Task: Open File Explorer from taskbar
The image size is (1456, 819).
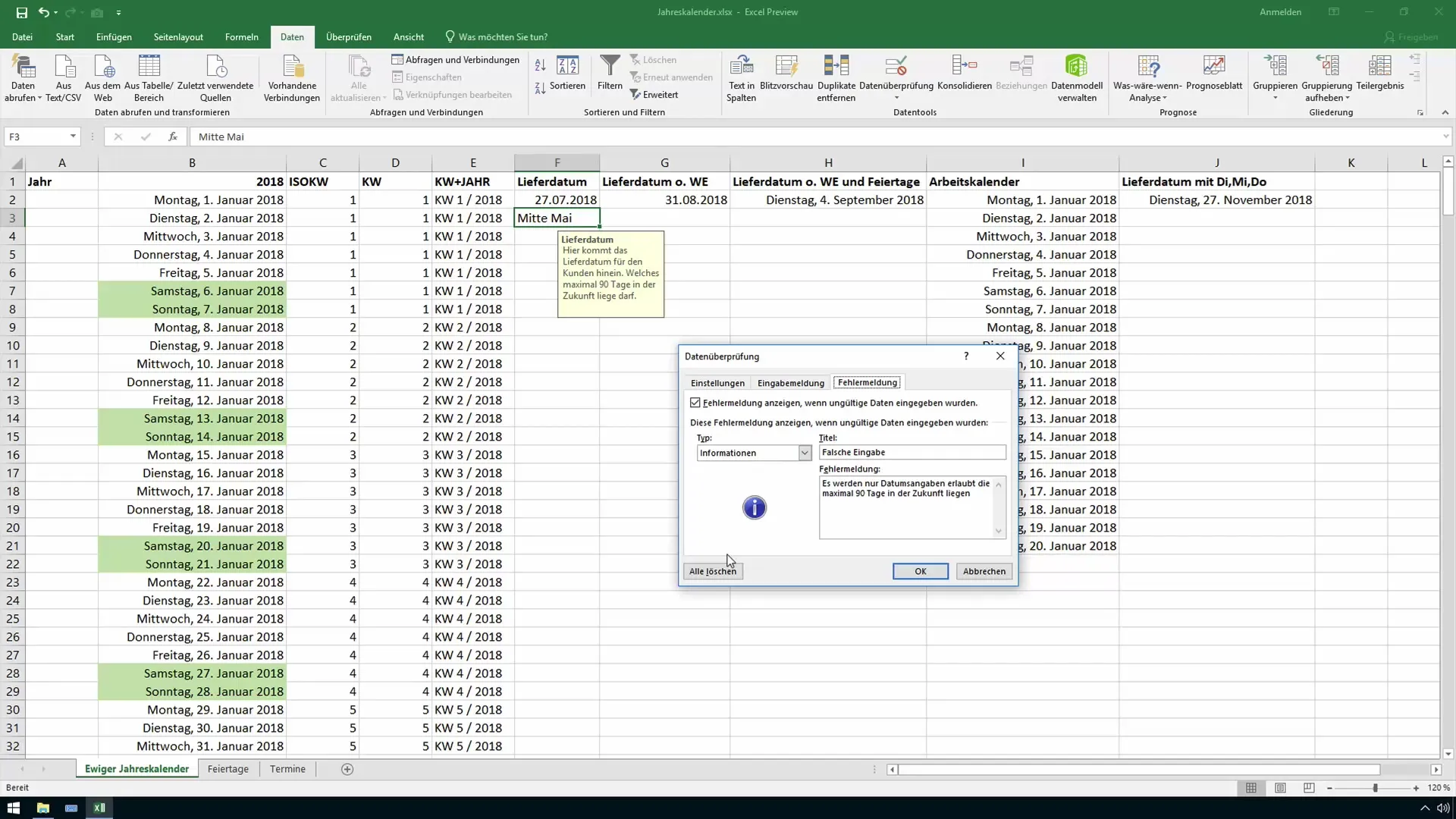Action: (x=42, y=808)
